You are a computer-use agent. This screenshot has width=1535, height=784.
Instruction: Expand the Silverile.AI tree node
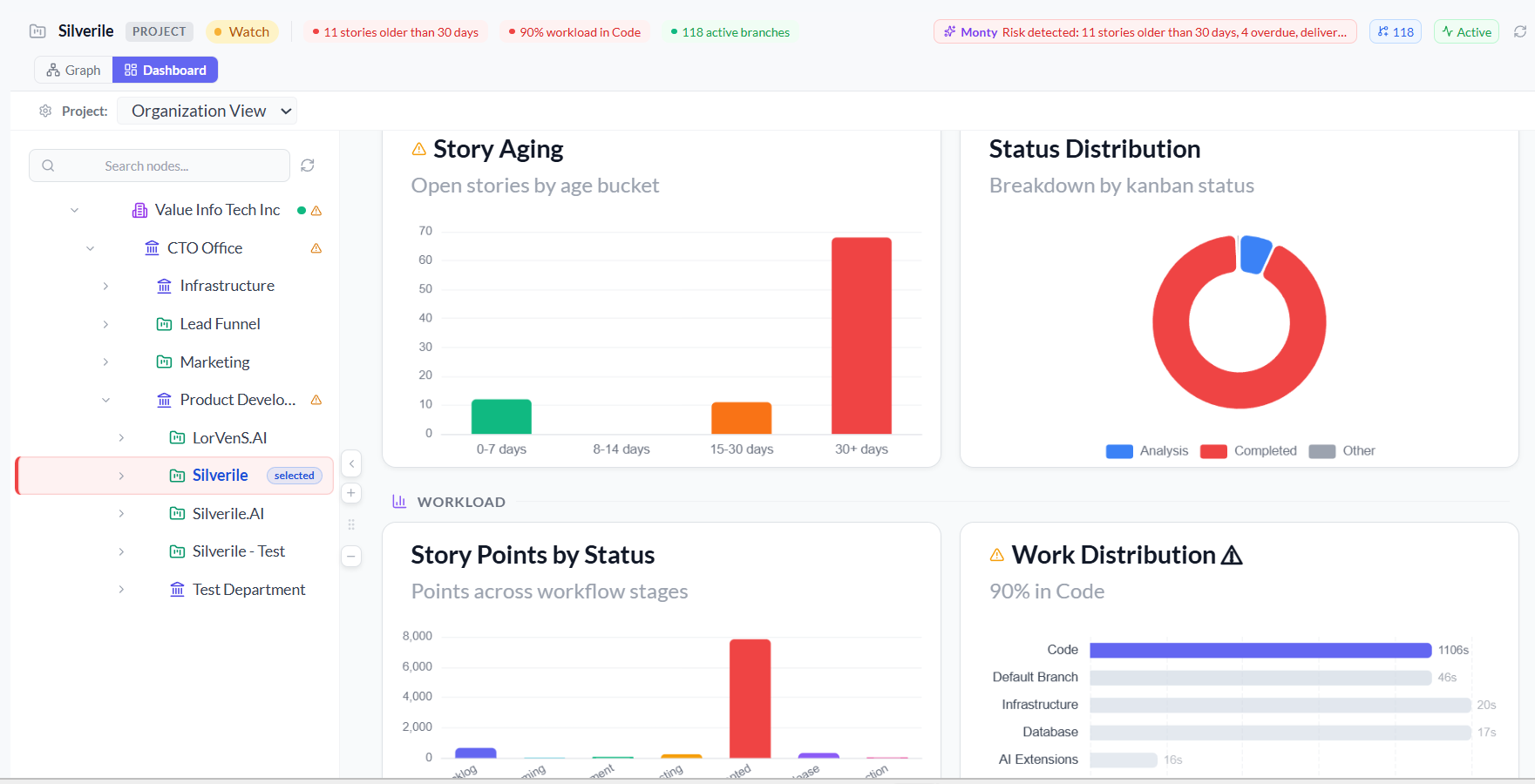point(121,513)
